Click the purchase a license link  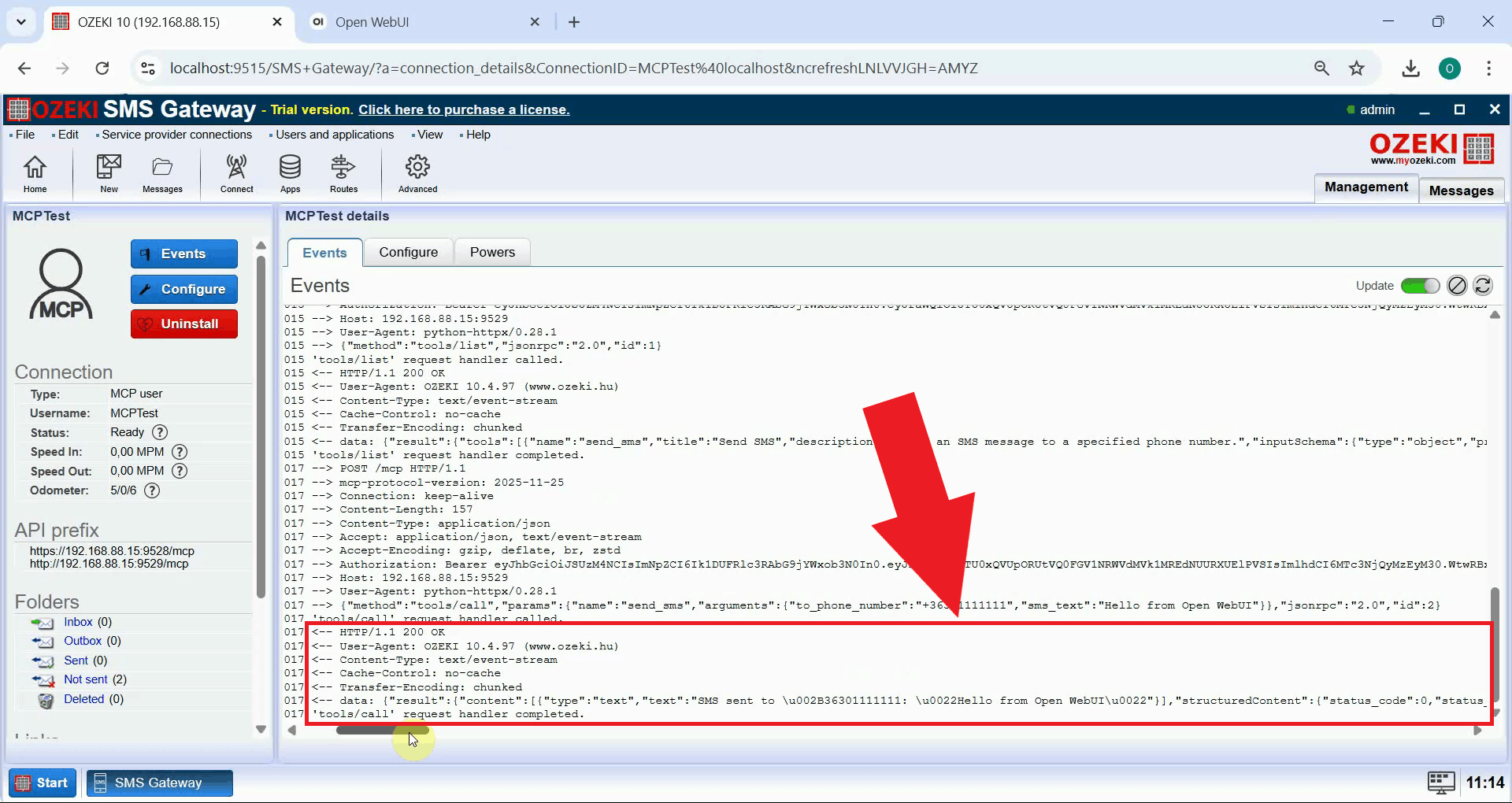click(x=464, y=109)
